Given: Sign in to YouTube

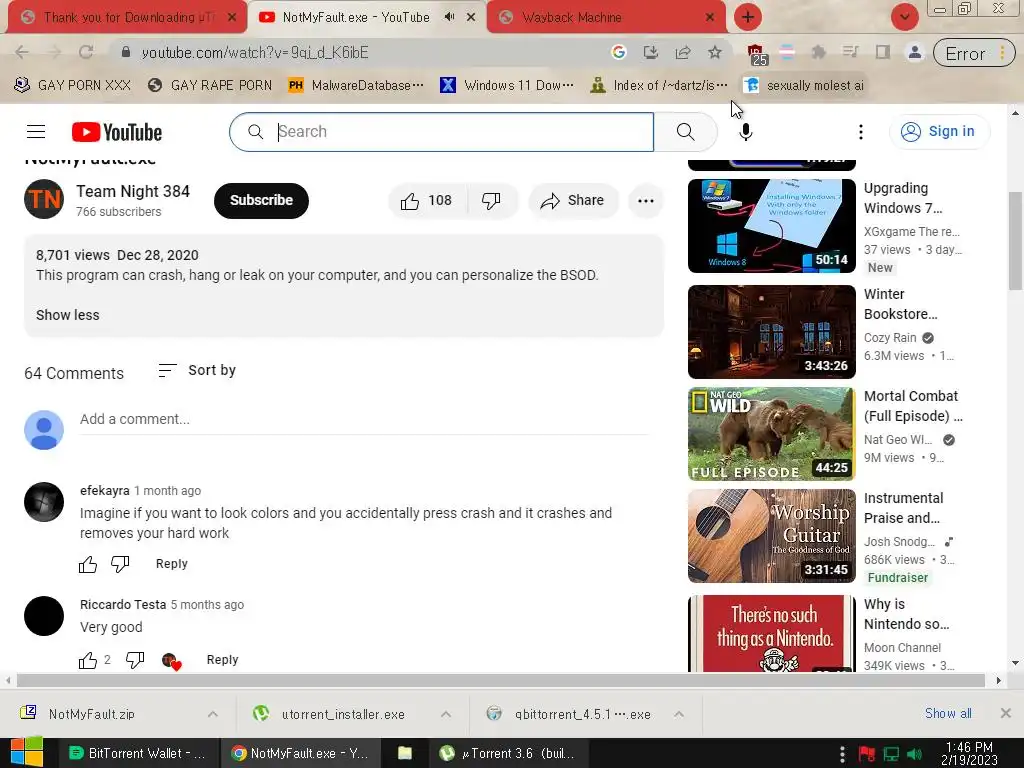Looking at the screenshot, I should pyautogui.click(x=939, y=132).
